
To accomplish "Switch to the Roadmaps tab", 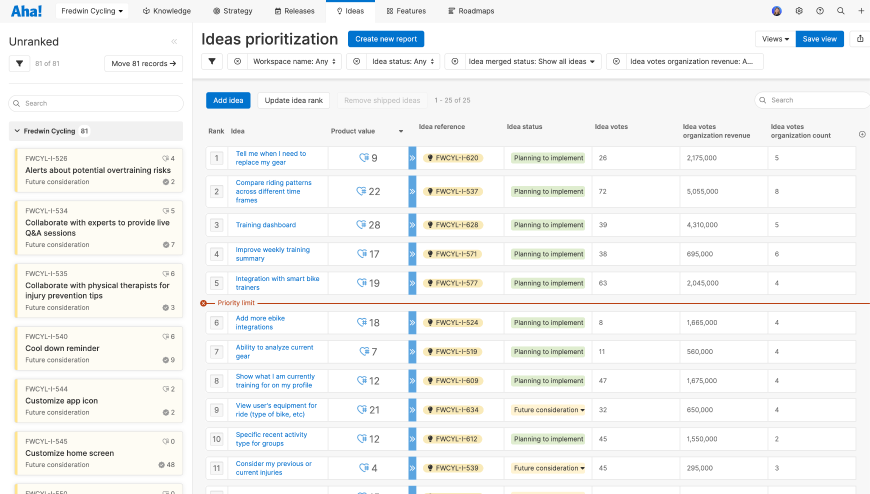I will (465, 11).
